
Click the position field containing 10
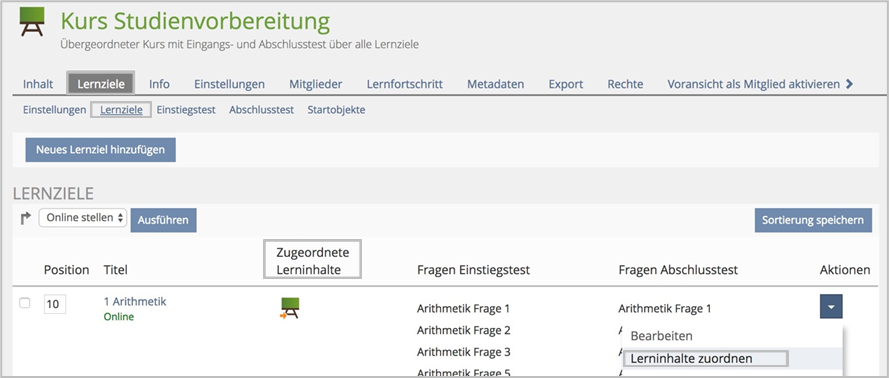tap(54, 304)
